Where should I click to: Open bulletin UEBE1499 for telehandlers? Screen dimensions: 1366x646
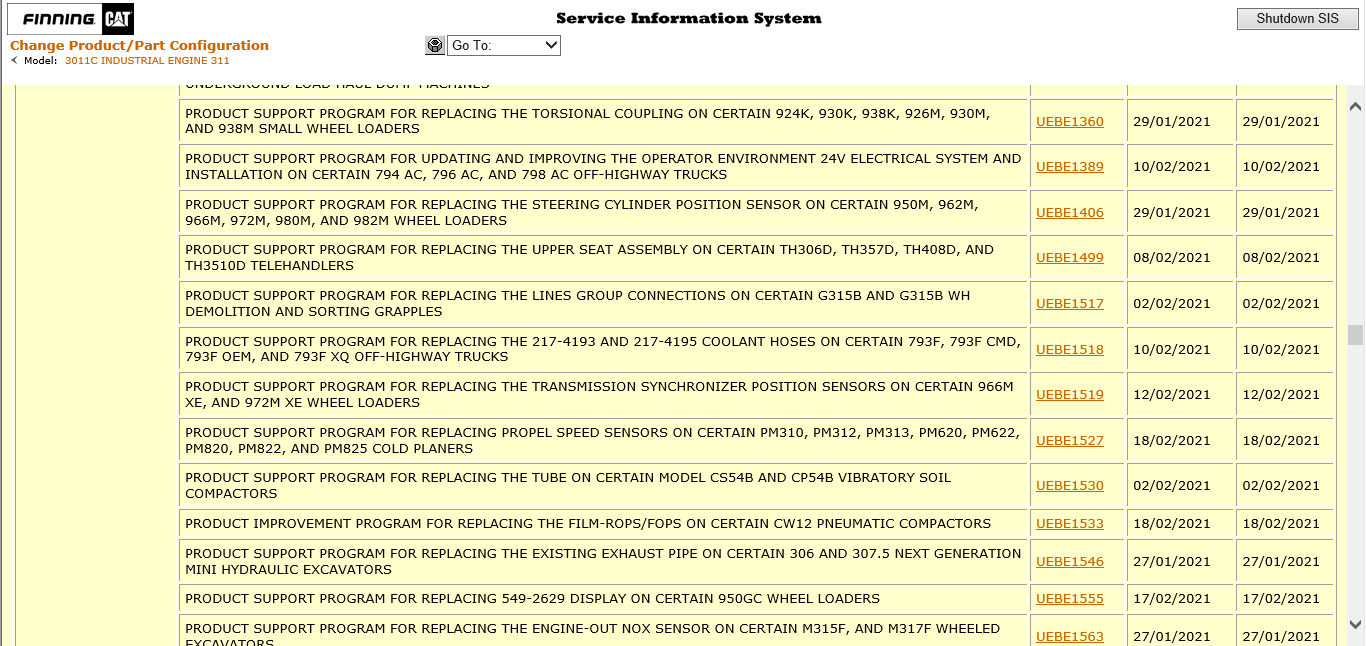click(1069, 257)
